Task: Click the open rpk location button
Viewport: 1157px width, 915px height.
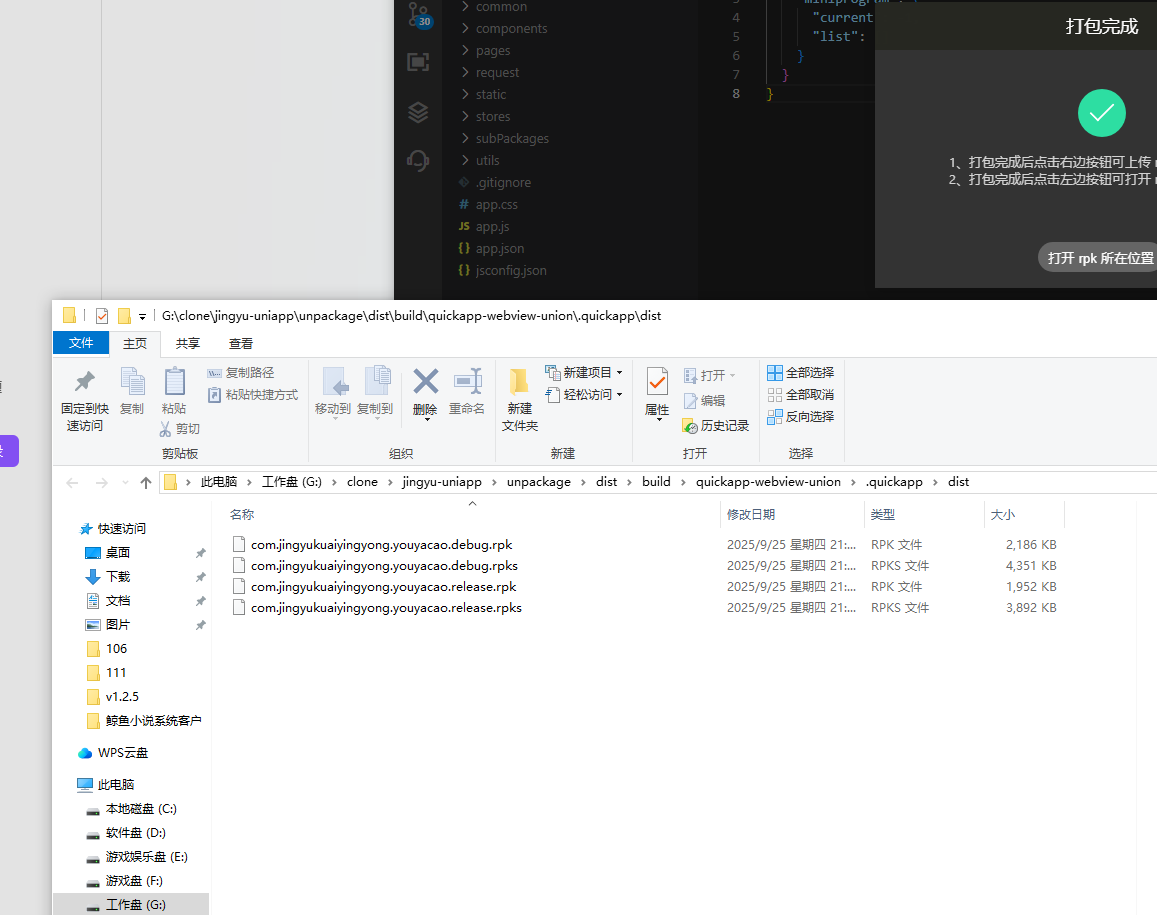Action: pos(1098,258)
